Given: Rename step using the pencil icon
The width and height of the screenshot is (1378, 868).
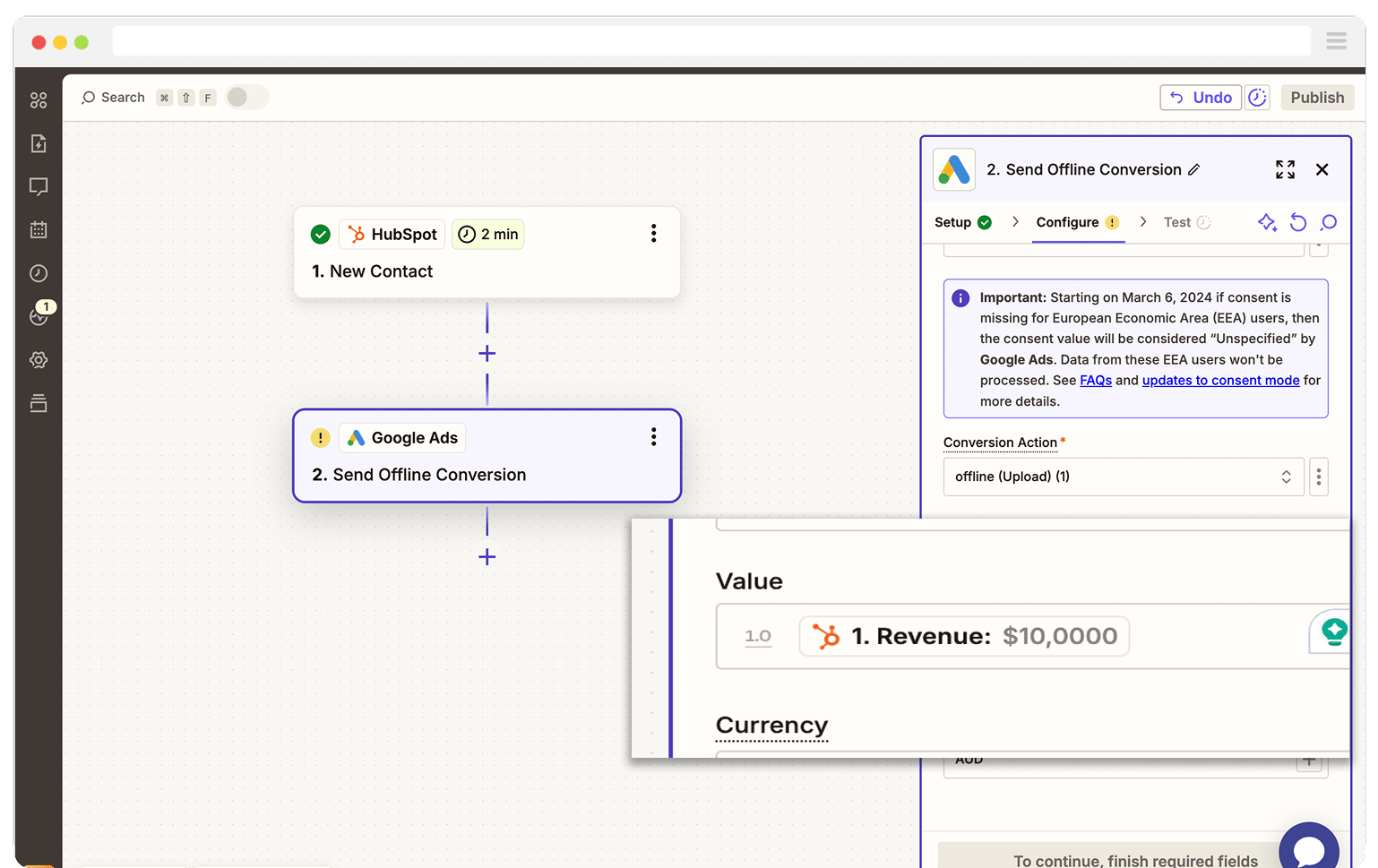Looking at the screenshot, I should pos(1193,169).
